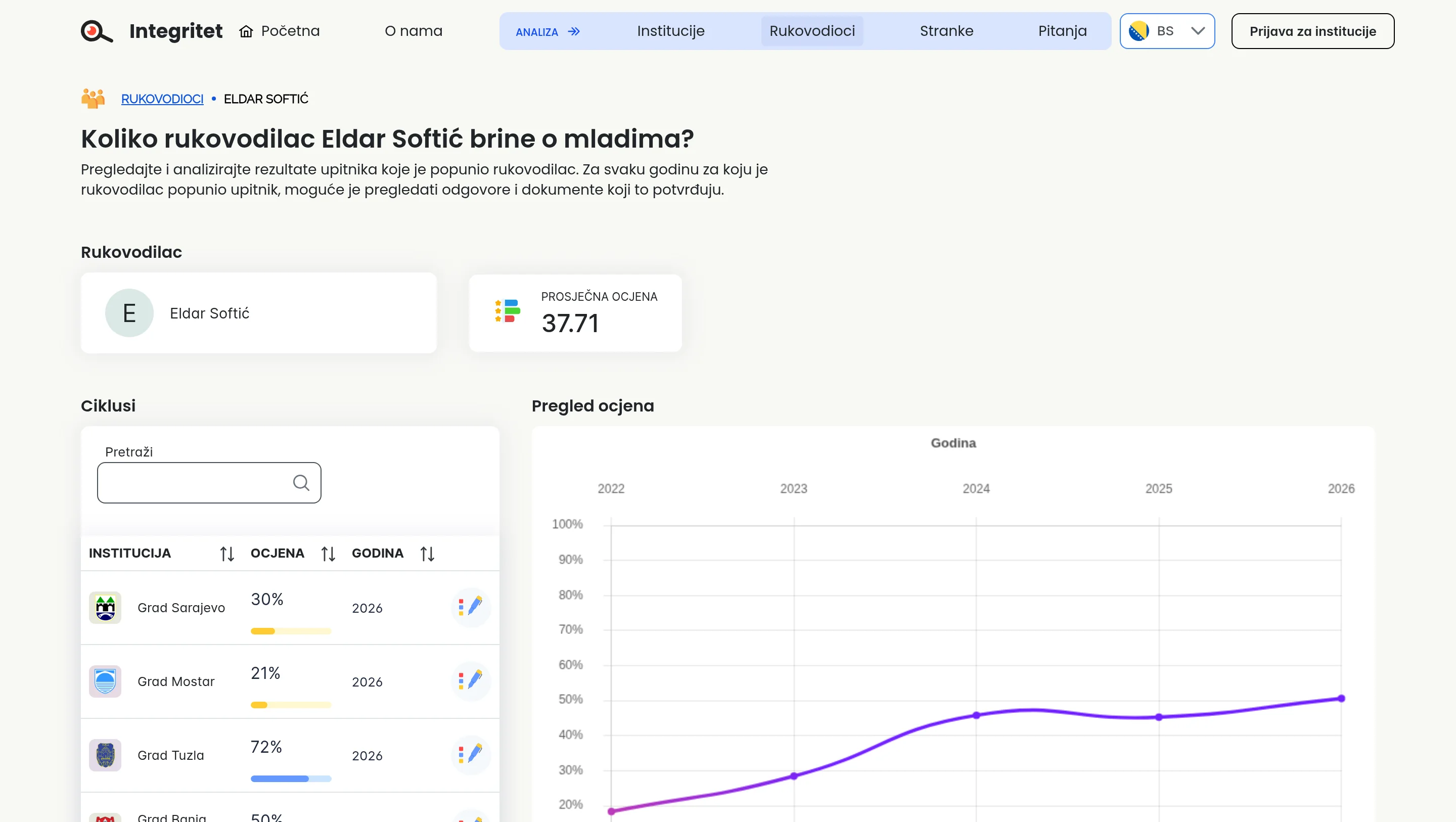1456x822 pixels.
Task: Click the 100% label on the chart axis
Action: point(567,524)
